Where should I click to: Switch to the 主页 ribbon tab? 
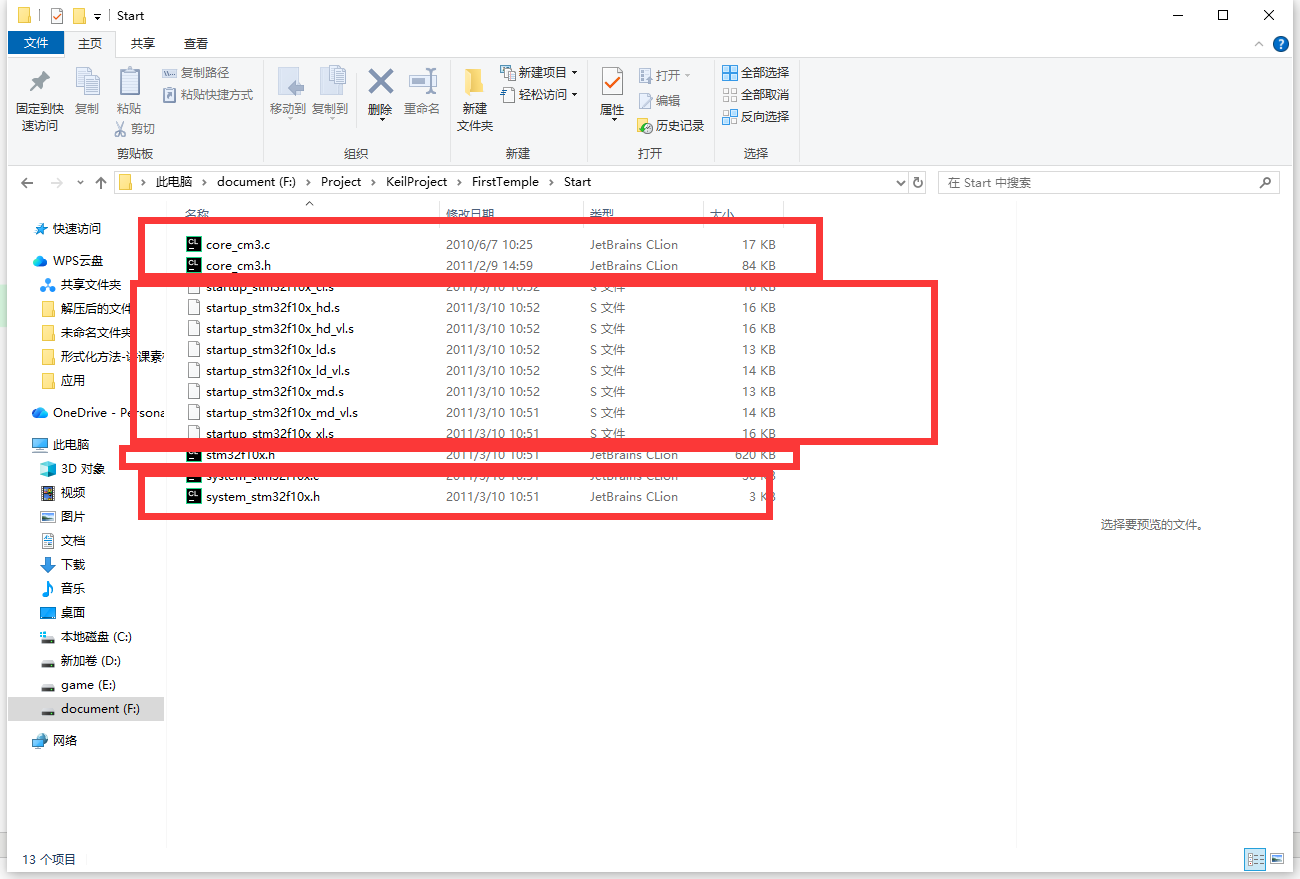click(x=90, y=43)
